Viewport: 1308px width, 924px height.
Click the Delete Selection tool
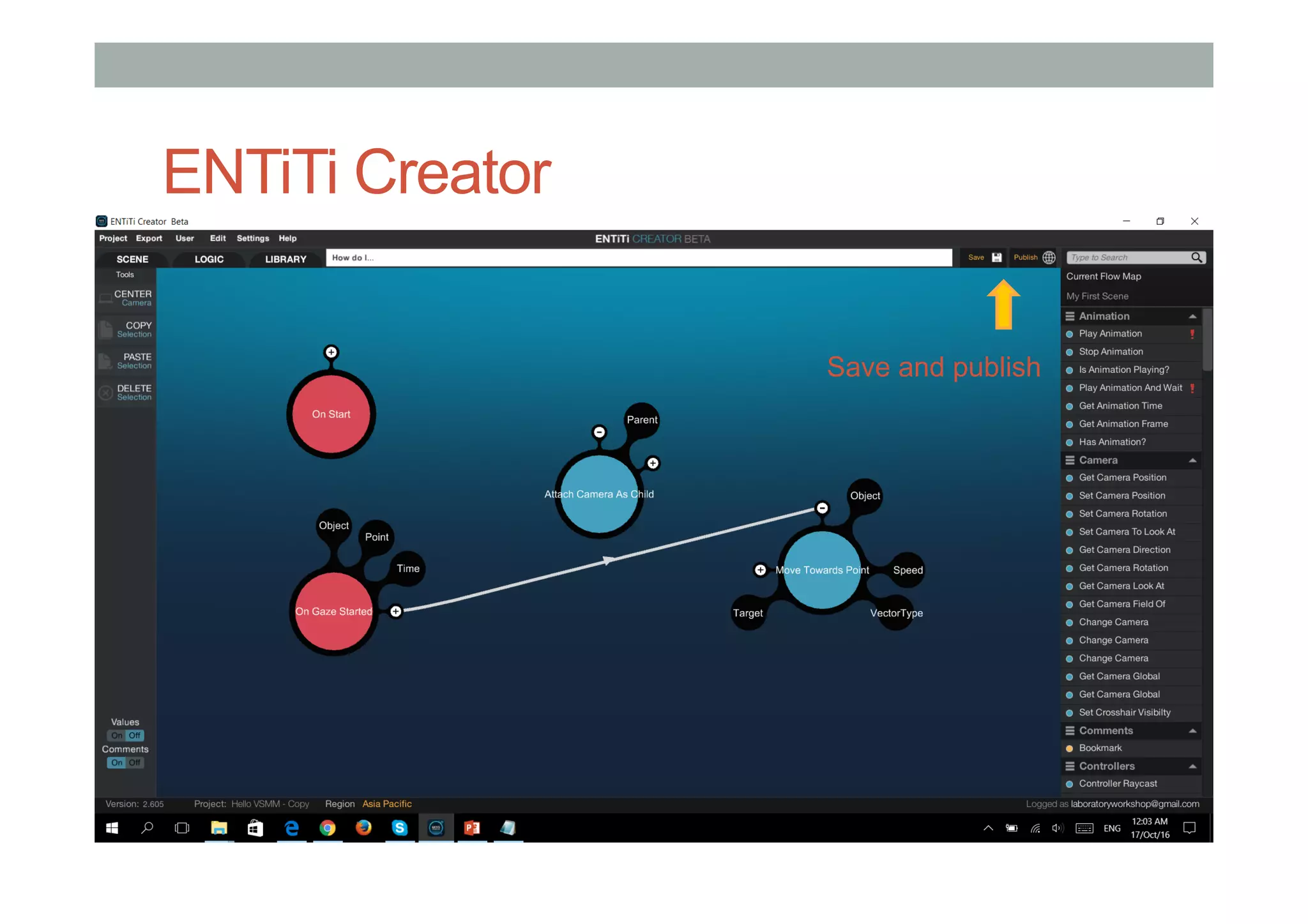[x=126, y=392]
